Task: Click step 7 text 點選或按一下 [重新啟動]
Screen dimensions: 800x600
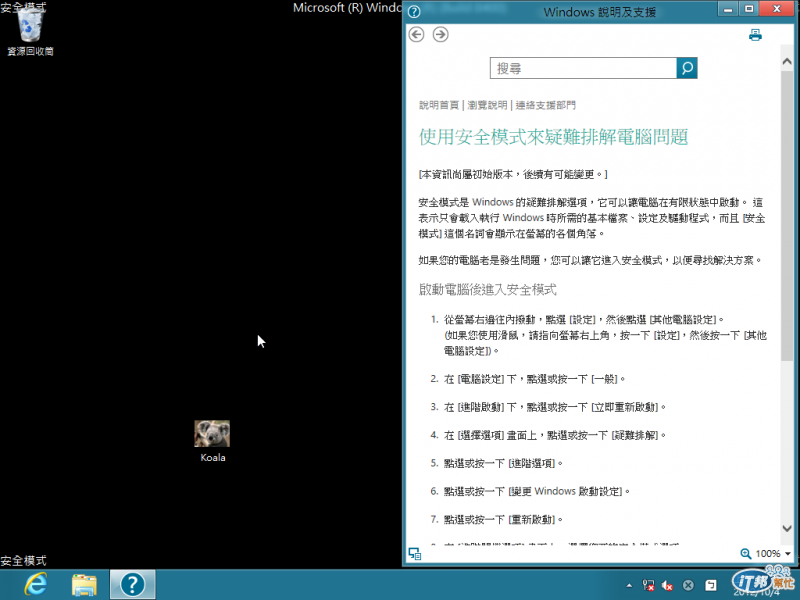Action: [x=503, y=519]
